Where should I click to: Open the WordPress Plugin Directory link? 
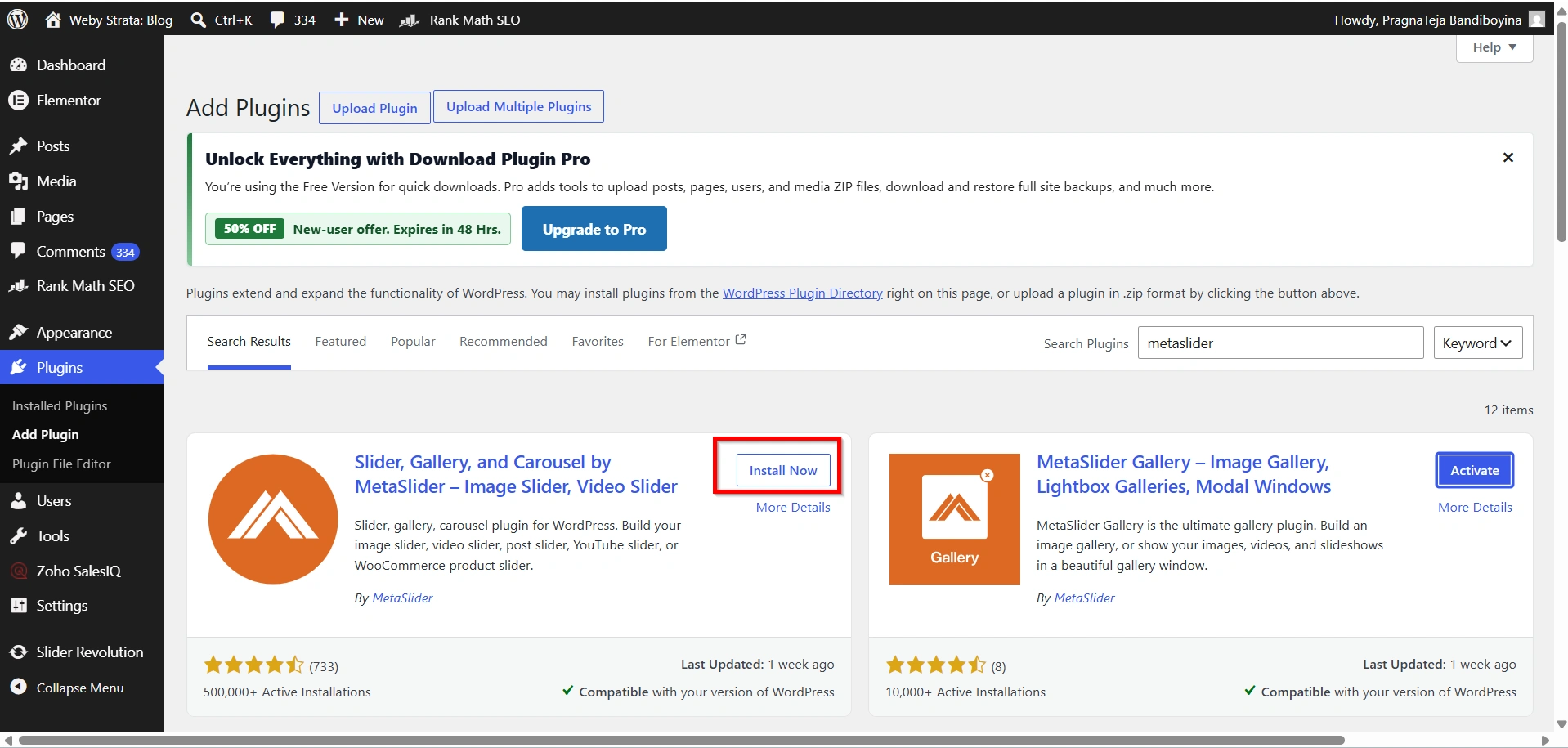coord(803,293)
